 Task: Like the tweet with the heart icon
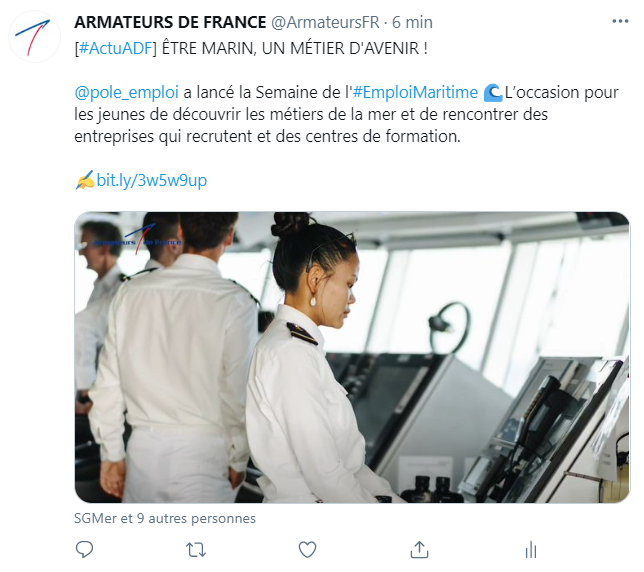(307, 549)
